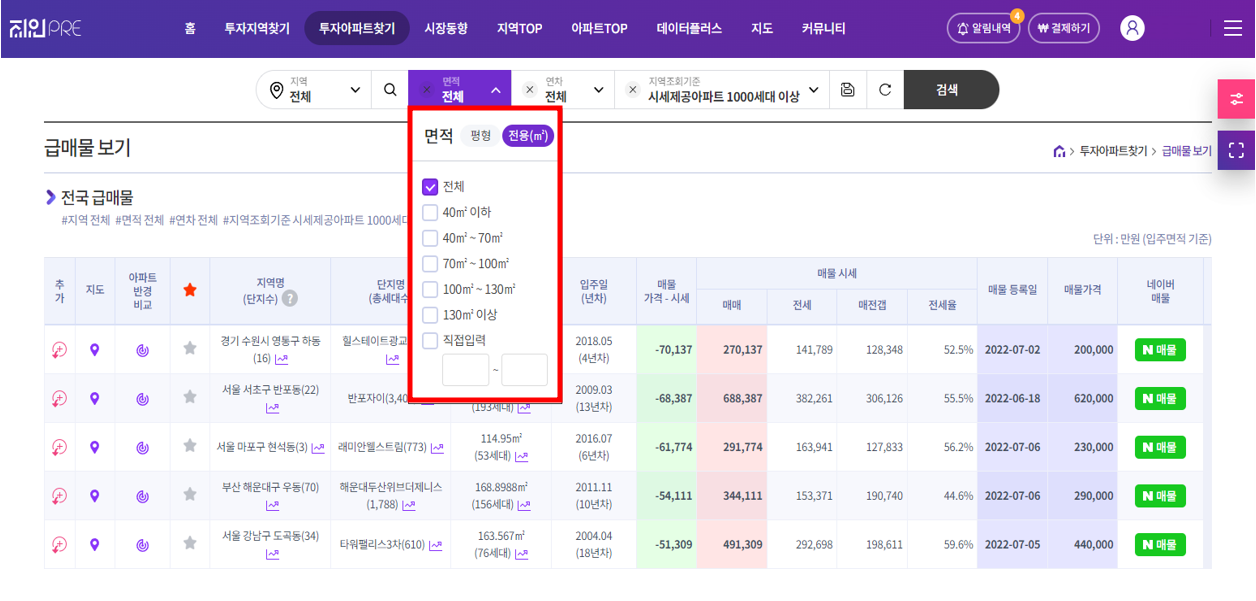Favorite the 래미안웰스트림 row with star
The height and width of the screenshot is (601, 1256).
[190, 447]
